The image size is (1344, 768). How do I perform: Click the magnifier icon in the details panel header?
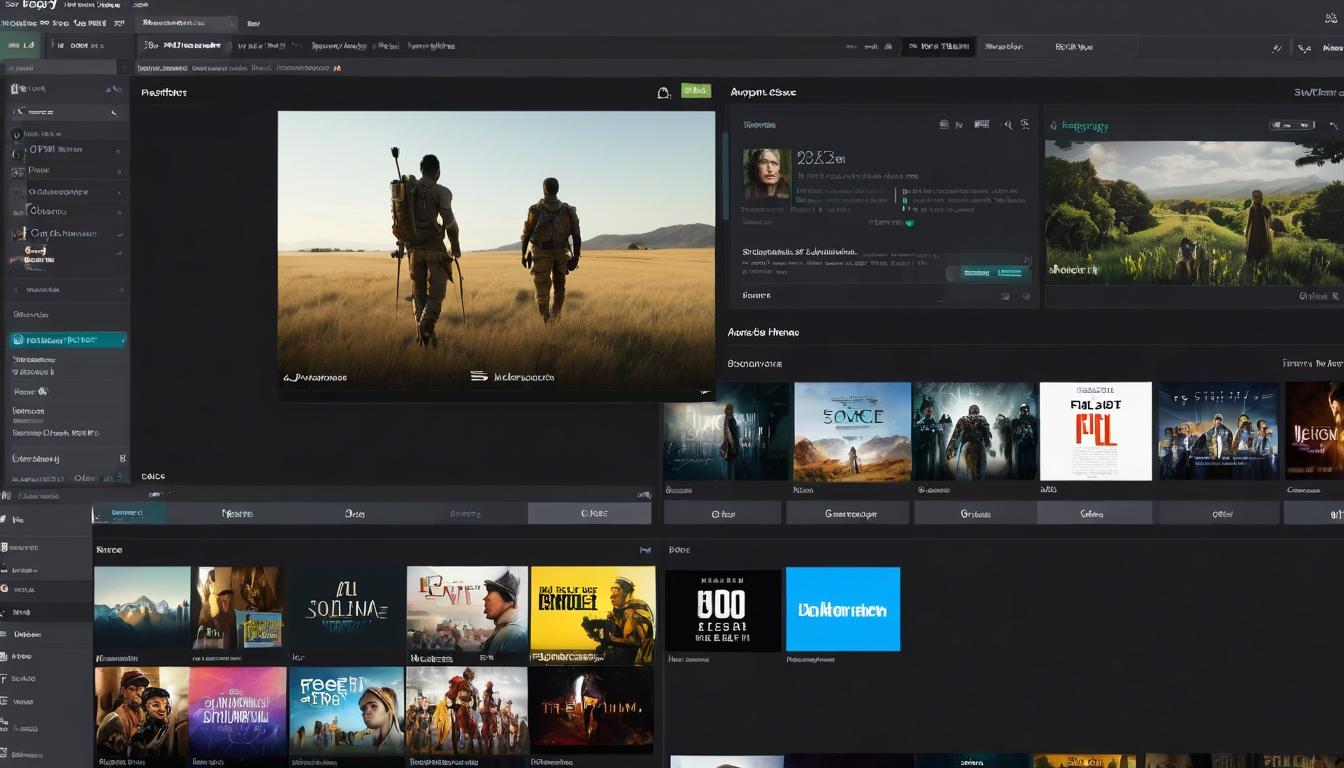point(1009,125)
